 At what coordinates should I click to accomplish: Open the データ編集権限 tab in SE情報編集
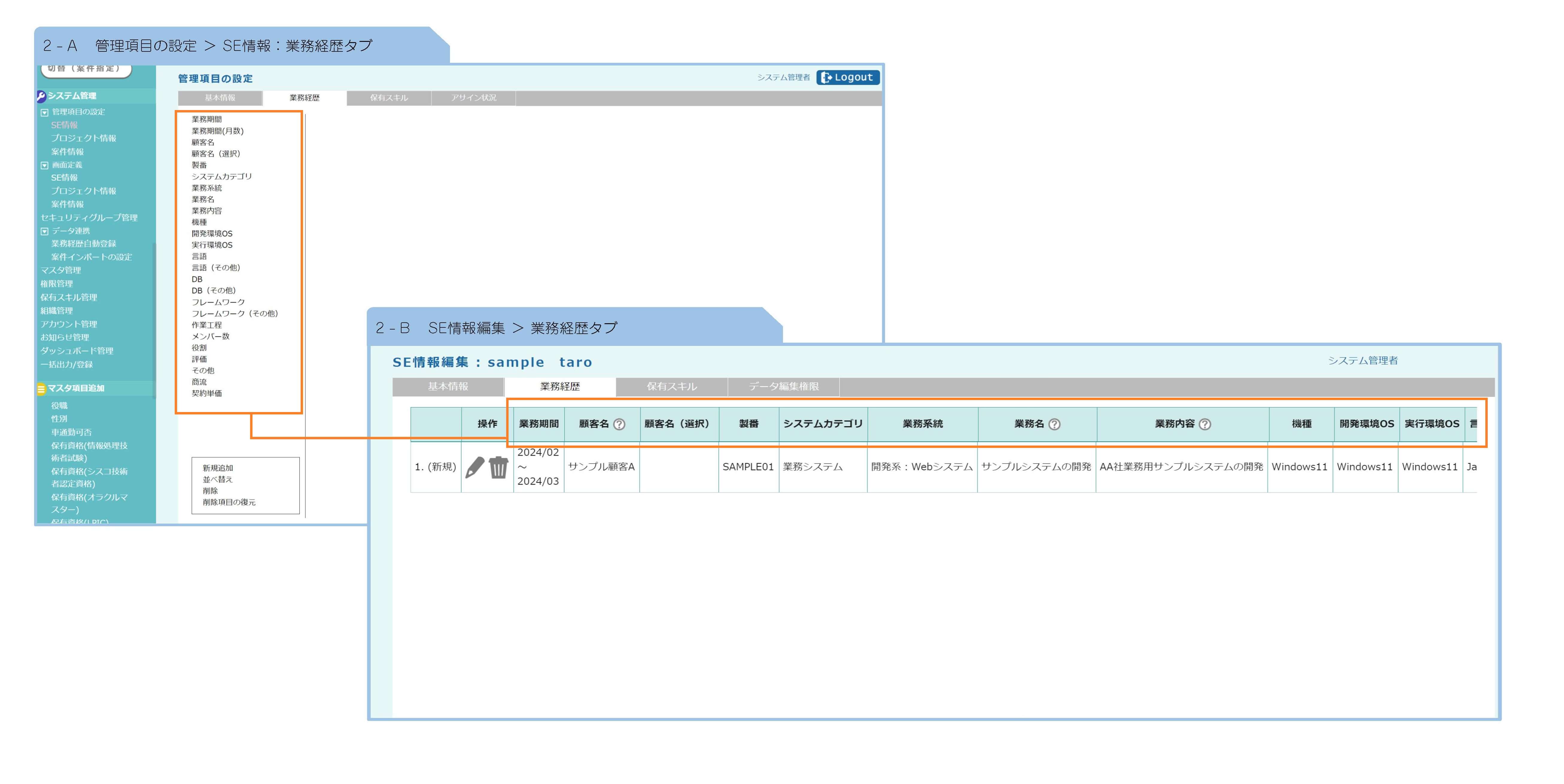[783, 387]
